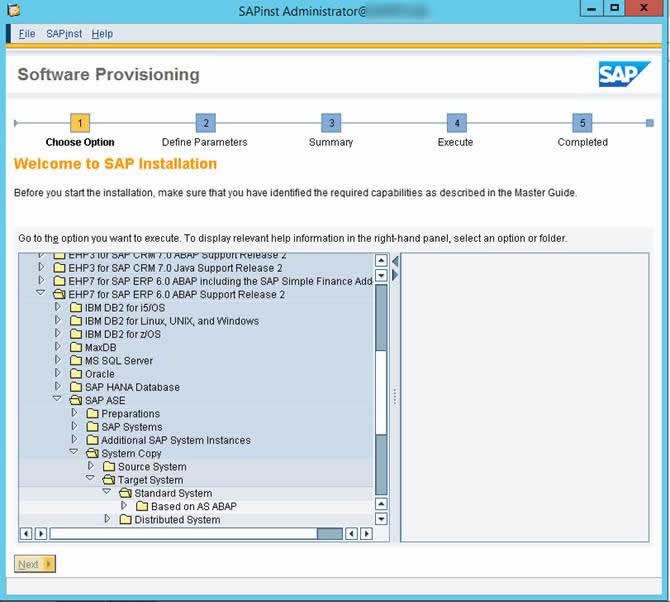Screen dimensions: 670x602
Task: Select step 5 Completed marker
Action: coord(582,123)
